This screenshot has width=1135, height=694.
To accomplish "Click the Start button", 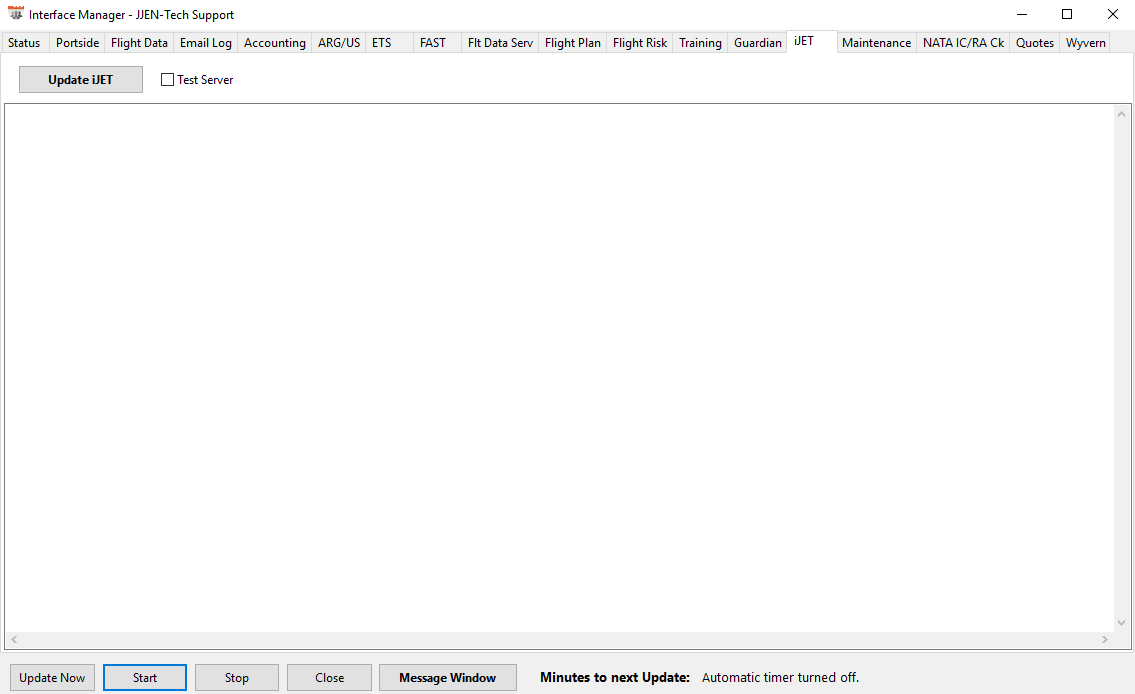I will tap(145, 677).
